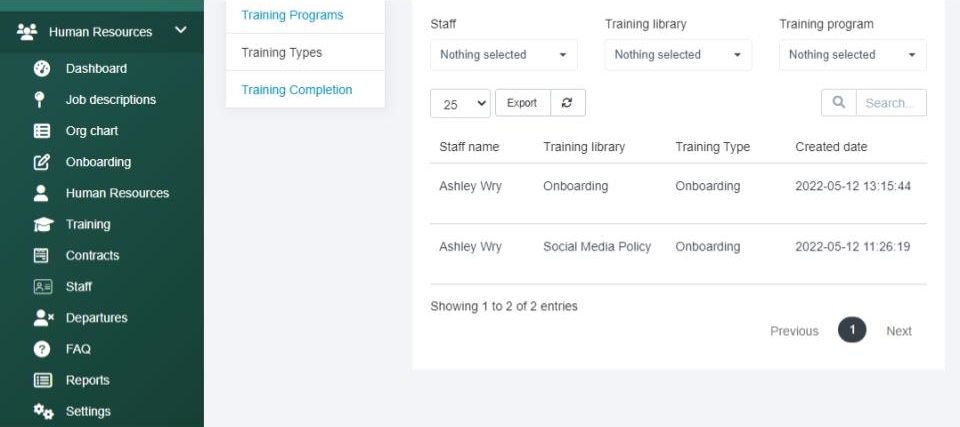Open the Staff filter dropdown
Screen dimensions: 960x427
(503, 55)
